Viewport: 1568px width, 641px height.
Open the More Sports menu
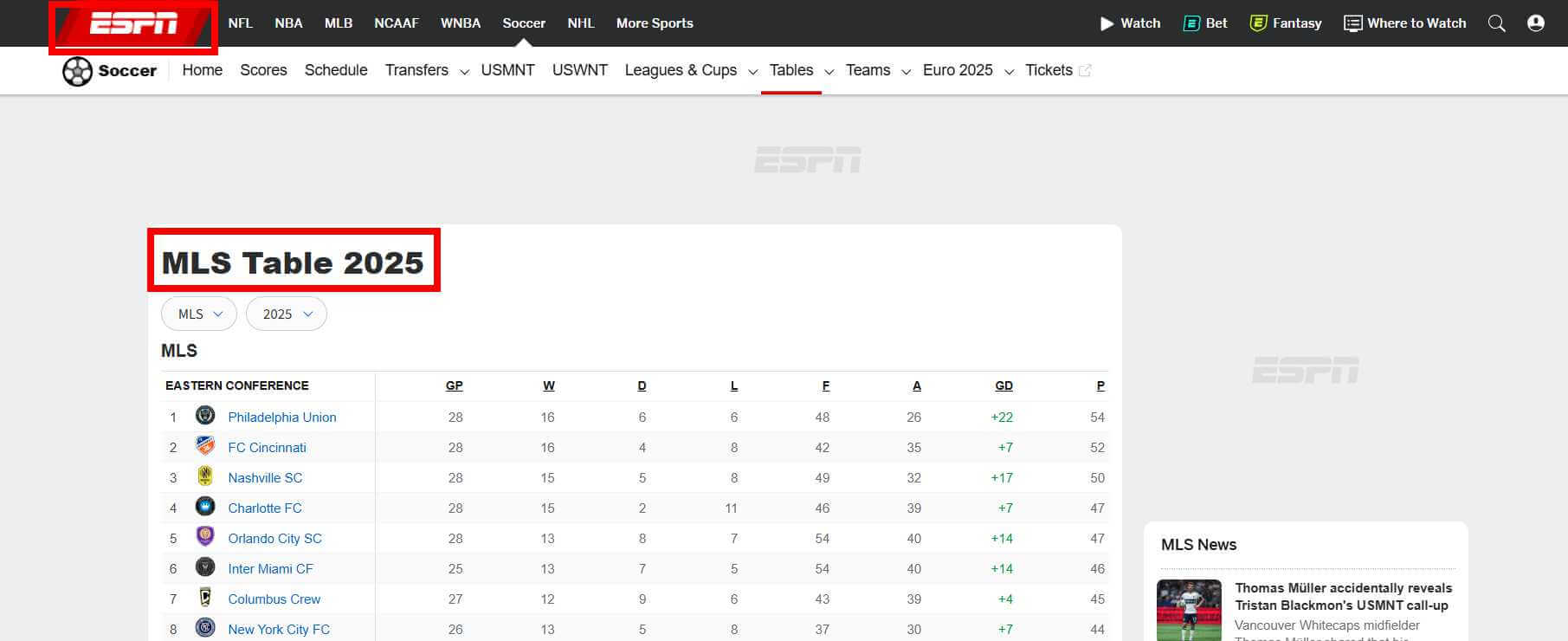pos(655,23)
